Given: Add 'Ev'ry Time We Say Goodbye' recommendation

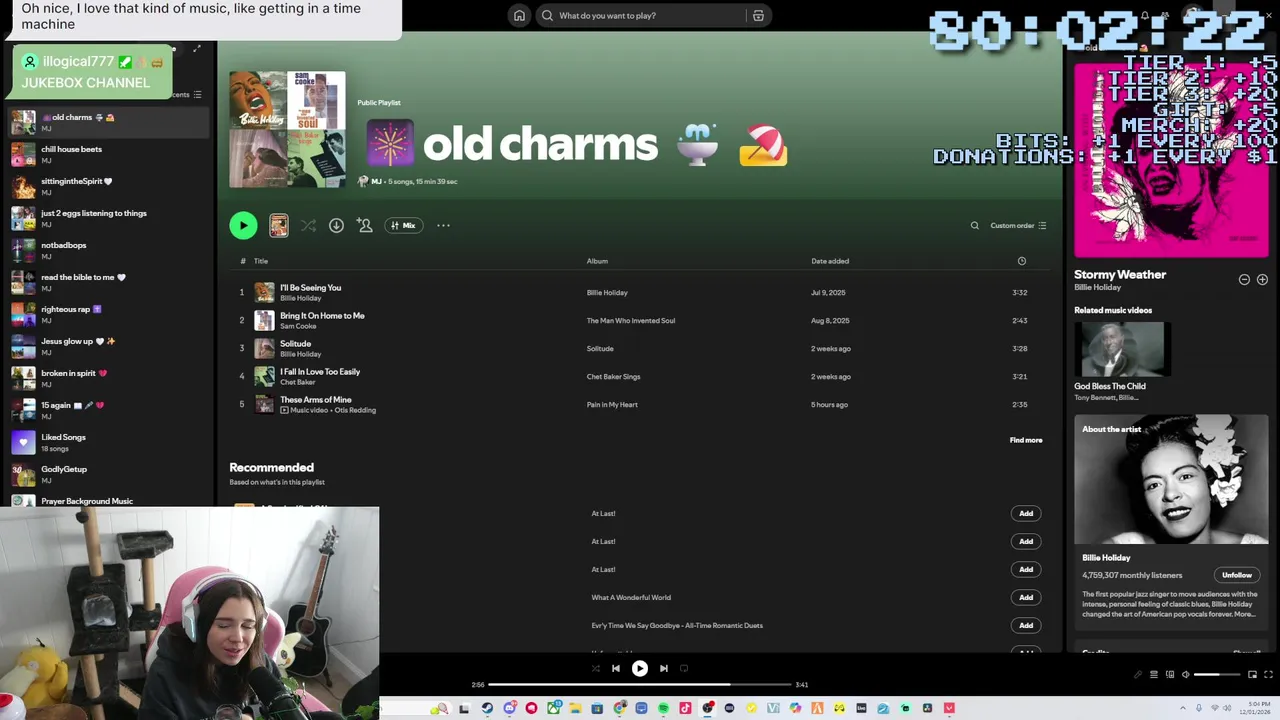Looking at the screenshot, I should pos(1026,625).
